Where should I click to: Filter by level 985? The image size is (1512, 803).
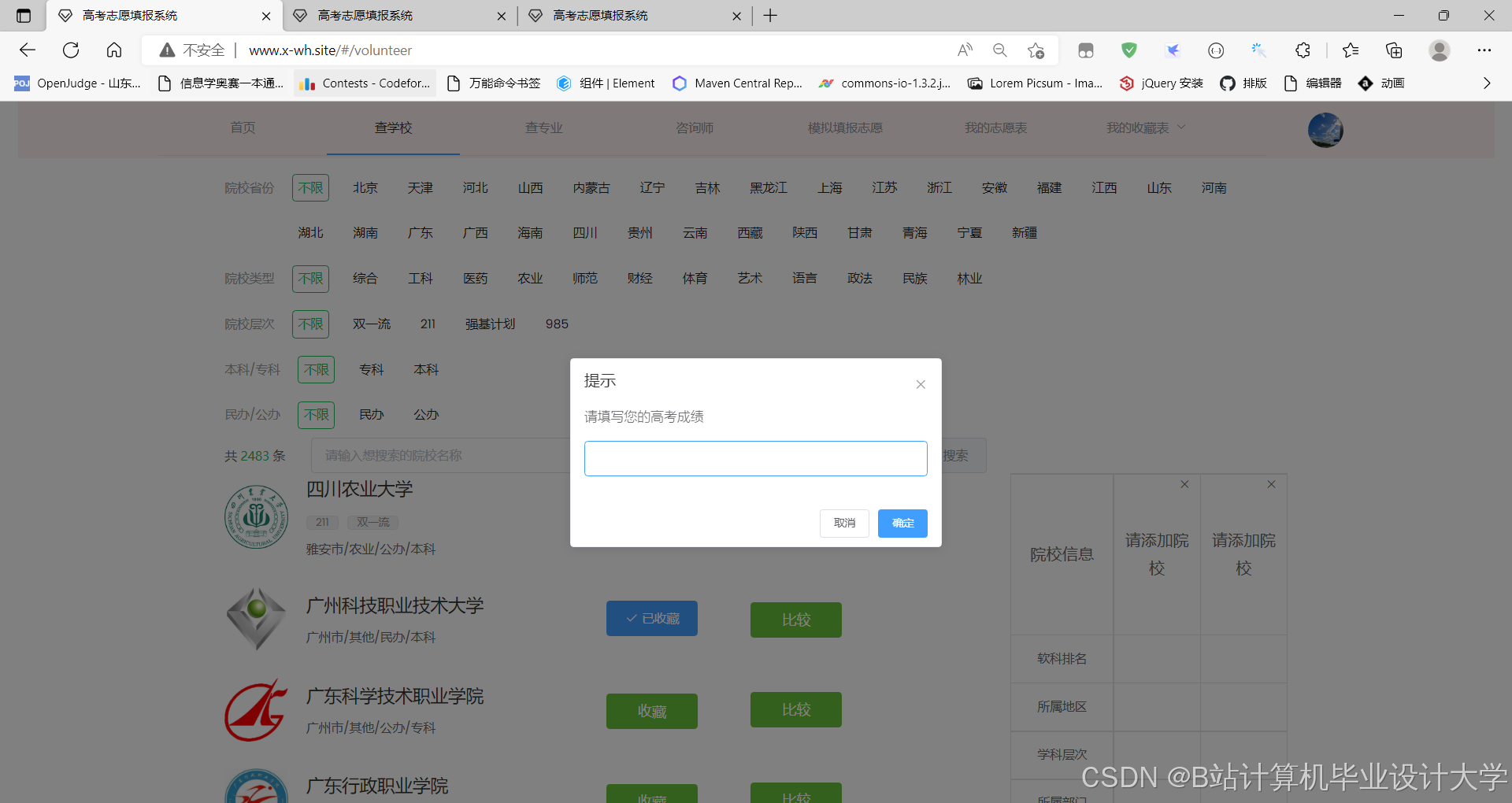click(557, 324)
